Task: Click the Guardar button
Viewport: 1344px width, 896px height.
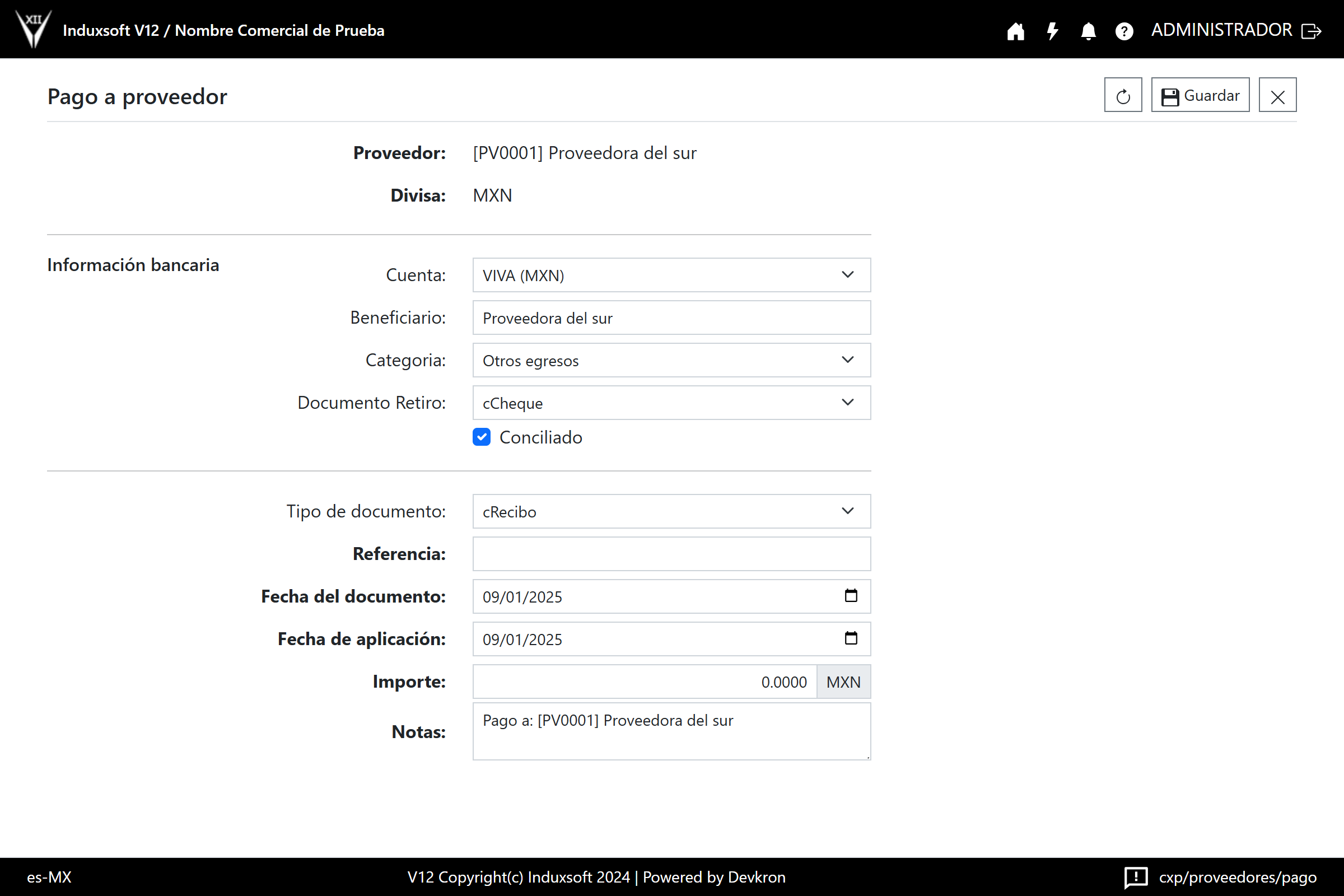Action: pos(1200,95)
